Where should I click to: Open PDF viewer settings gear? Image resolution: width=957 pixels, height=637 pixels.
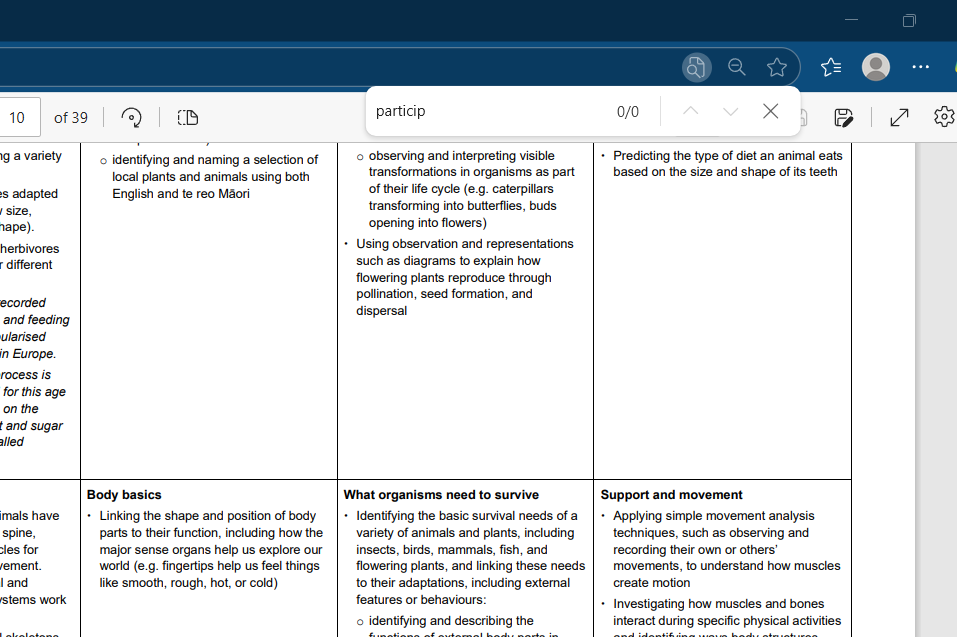coord(943,117)
